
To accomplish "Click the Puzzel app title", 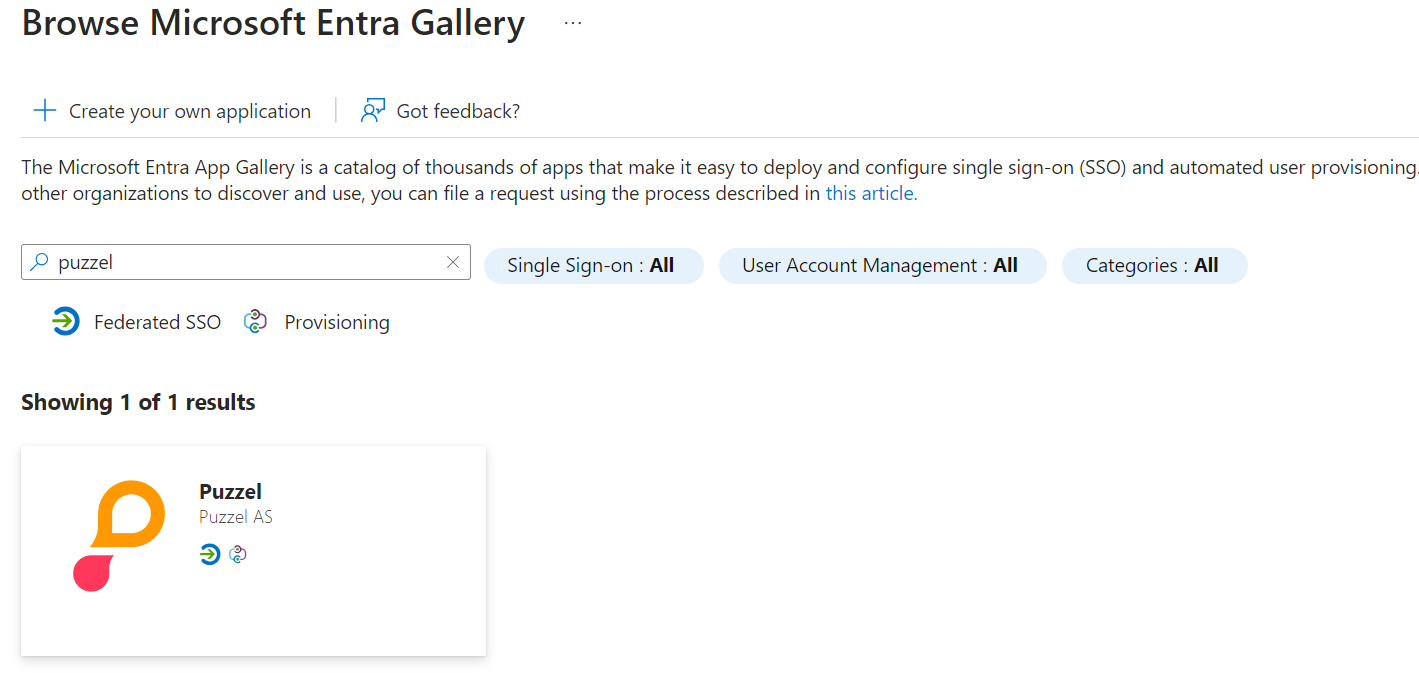I will (230, 491).
